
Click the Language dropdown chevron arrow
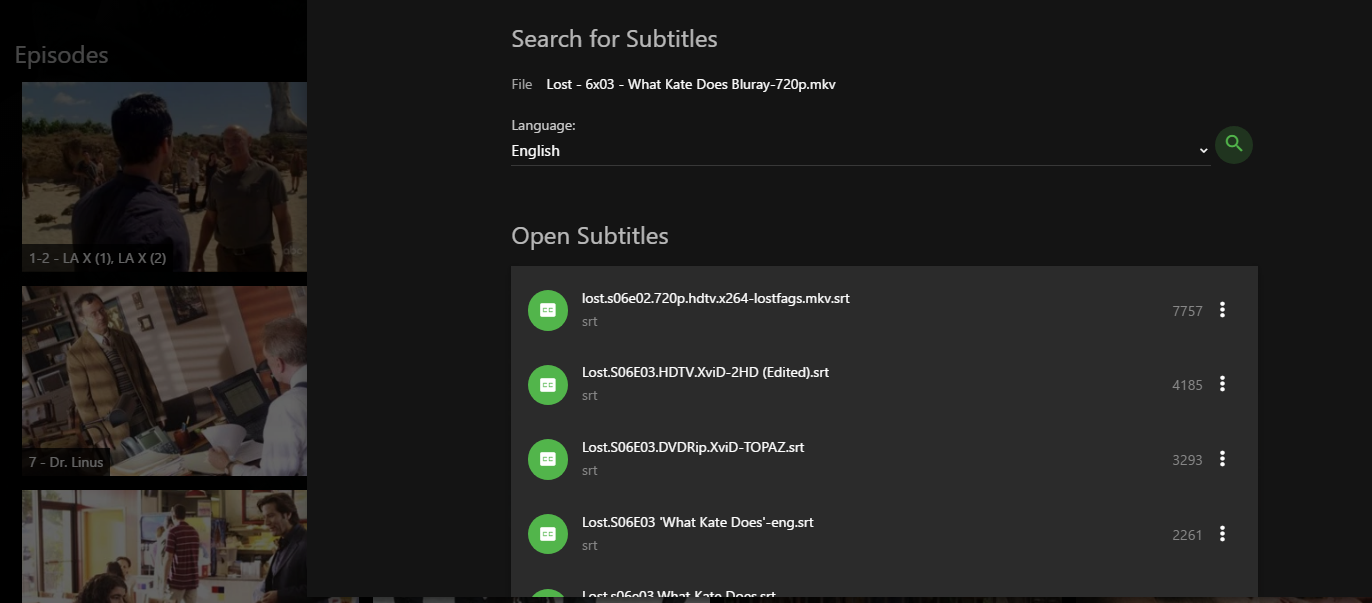pos(1203,151)
